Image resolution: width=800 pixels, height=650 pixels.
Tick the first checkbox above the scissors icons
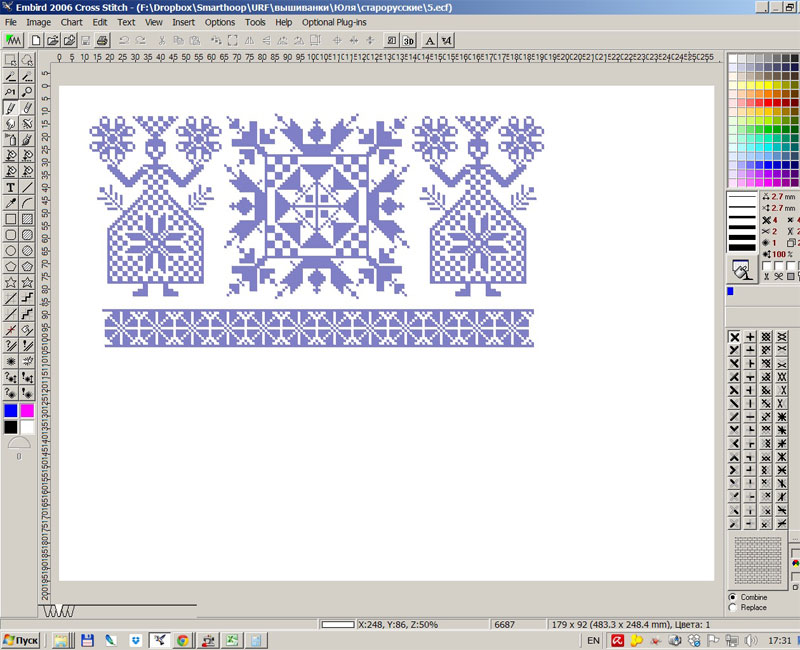pos(766,266)
